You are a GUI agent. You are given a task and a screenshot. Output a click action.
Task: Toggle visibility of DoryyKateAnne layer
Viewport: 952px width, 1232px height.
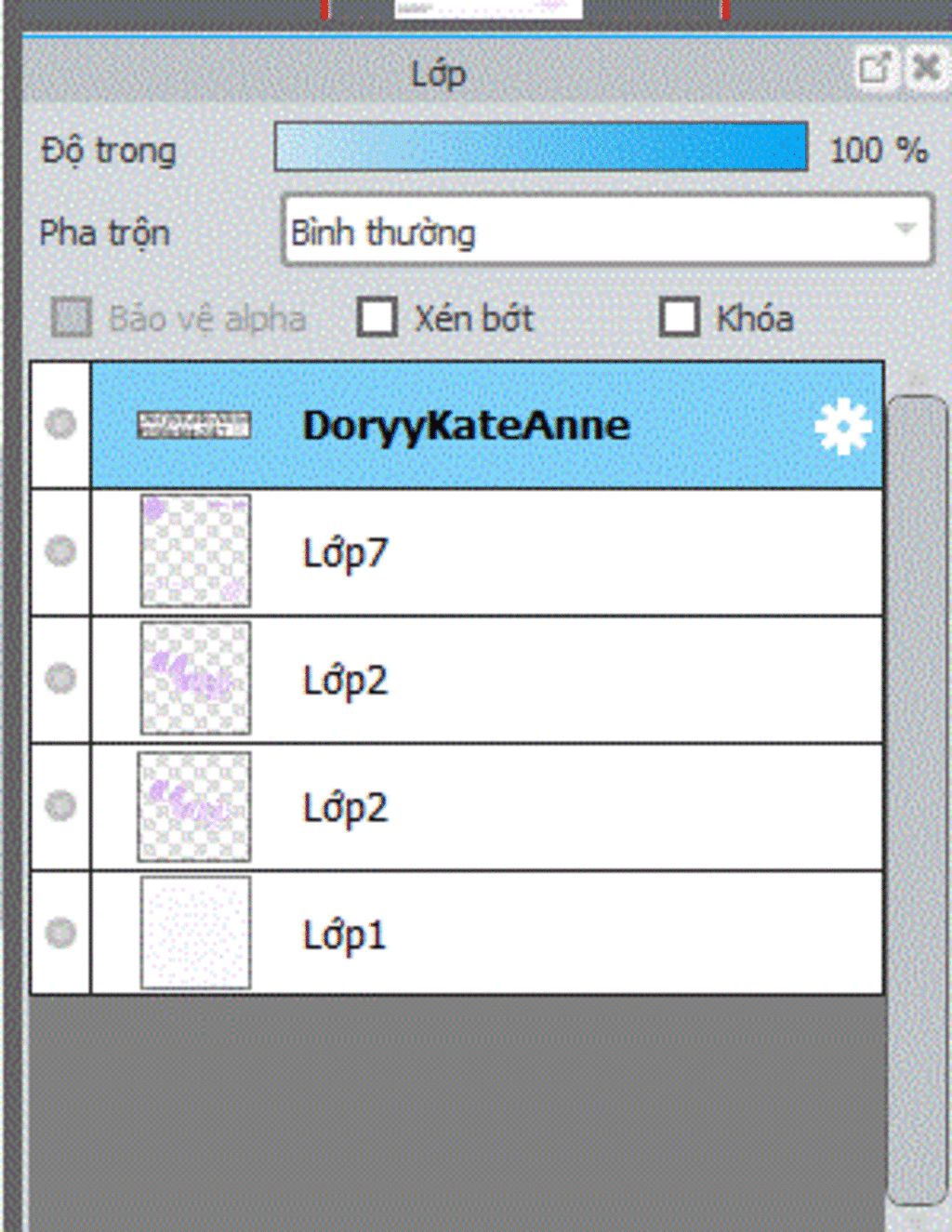tap(61, 424)
